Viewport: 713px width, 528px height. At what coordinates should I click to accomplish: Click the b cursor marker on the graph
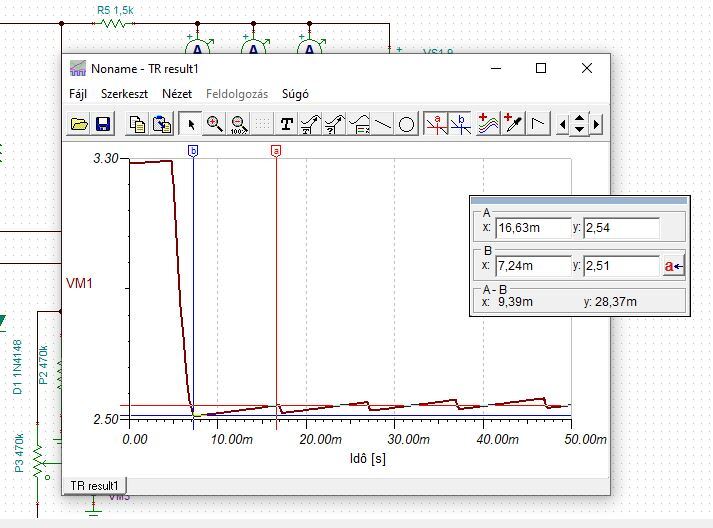point(193,151)
